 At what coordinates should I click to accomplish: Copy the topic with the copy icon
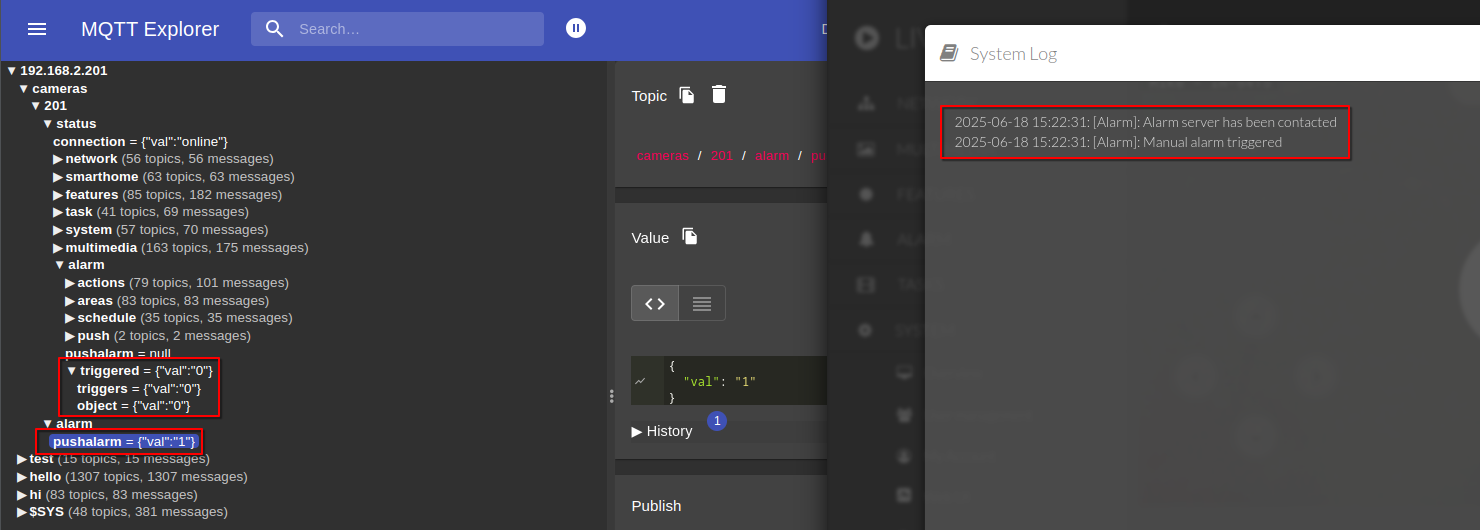[687, 95]
